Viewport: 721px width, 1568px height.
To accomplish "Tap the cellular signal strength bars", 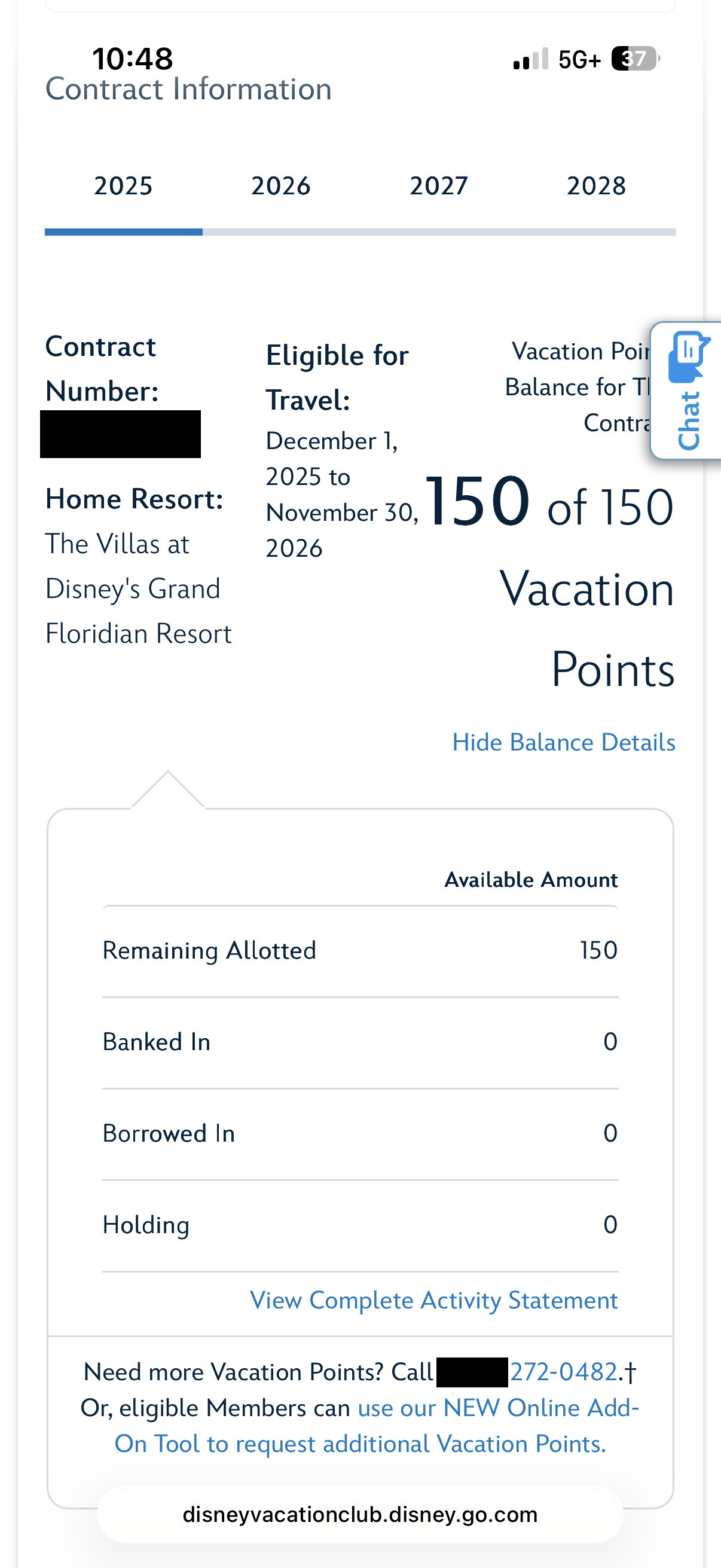I will pyautogui.click(x=530, y=59).
